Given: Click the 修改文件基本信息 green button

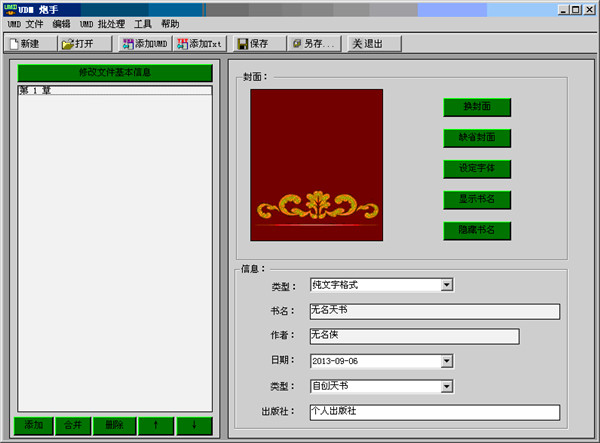Looking at the screenshot, I should (x=115, y=73).
